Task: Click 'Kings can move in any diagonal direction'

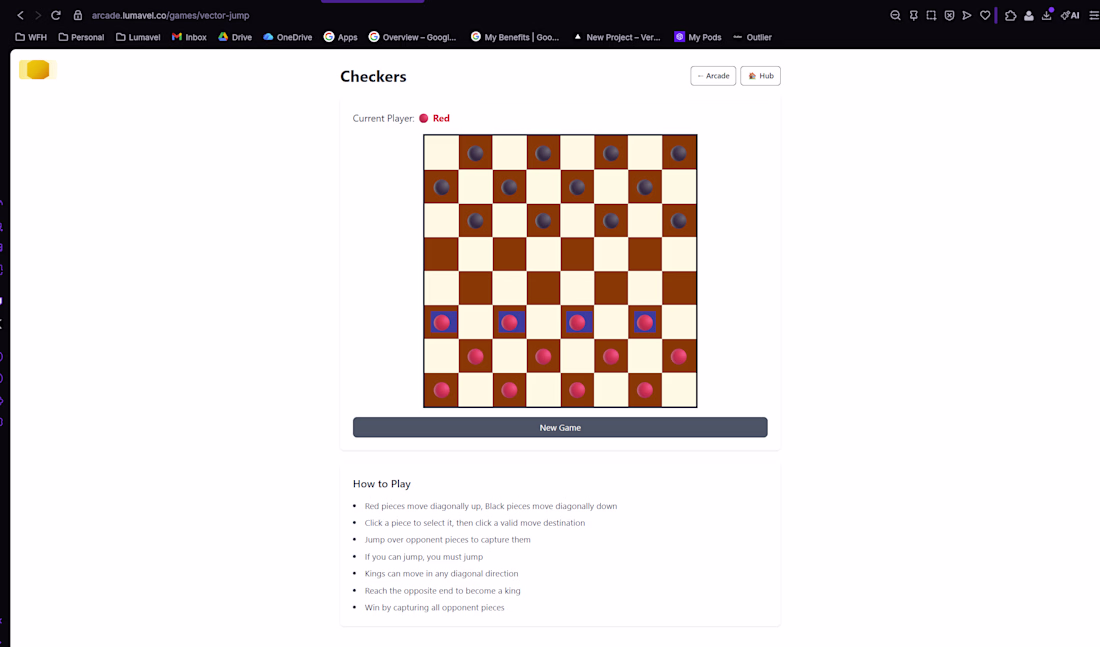Action: point(441,573)
